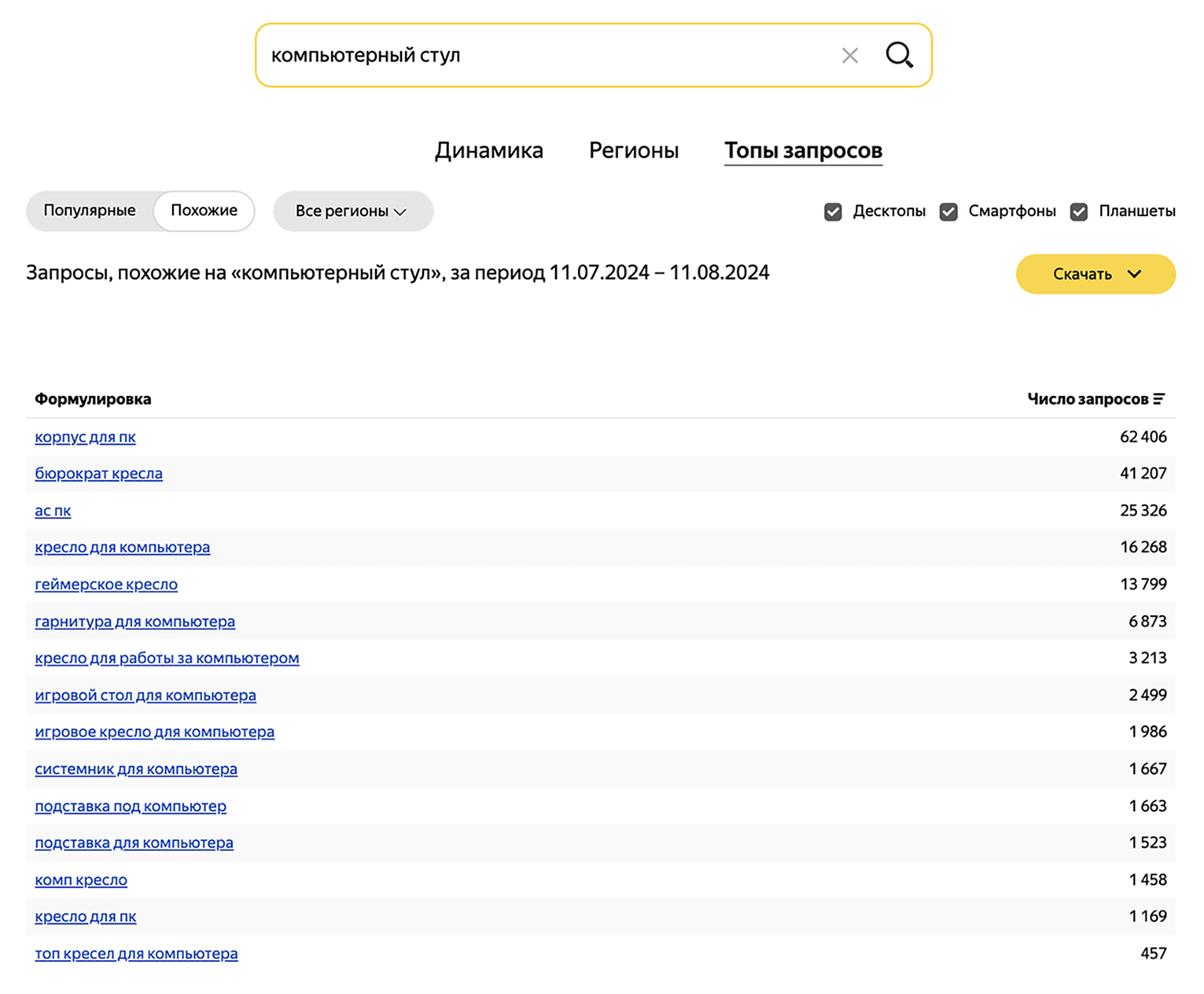Image resolution: width=1204 pixels, height=994 pixels.
Task: Open the кресло для пк query link
Action: point(85,917)
